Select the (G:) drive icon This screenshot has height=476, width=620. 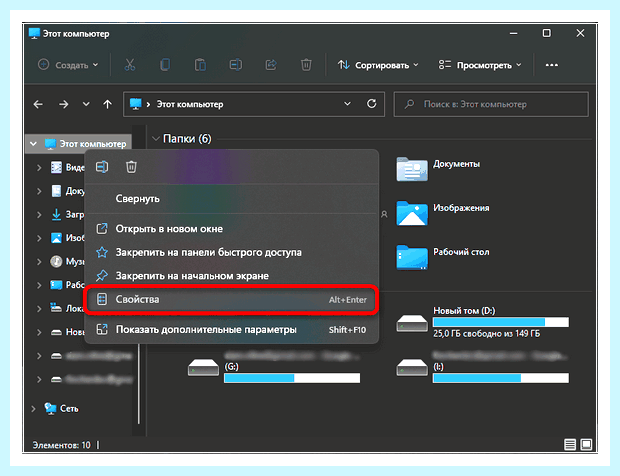[x=203, y=368]
